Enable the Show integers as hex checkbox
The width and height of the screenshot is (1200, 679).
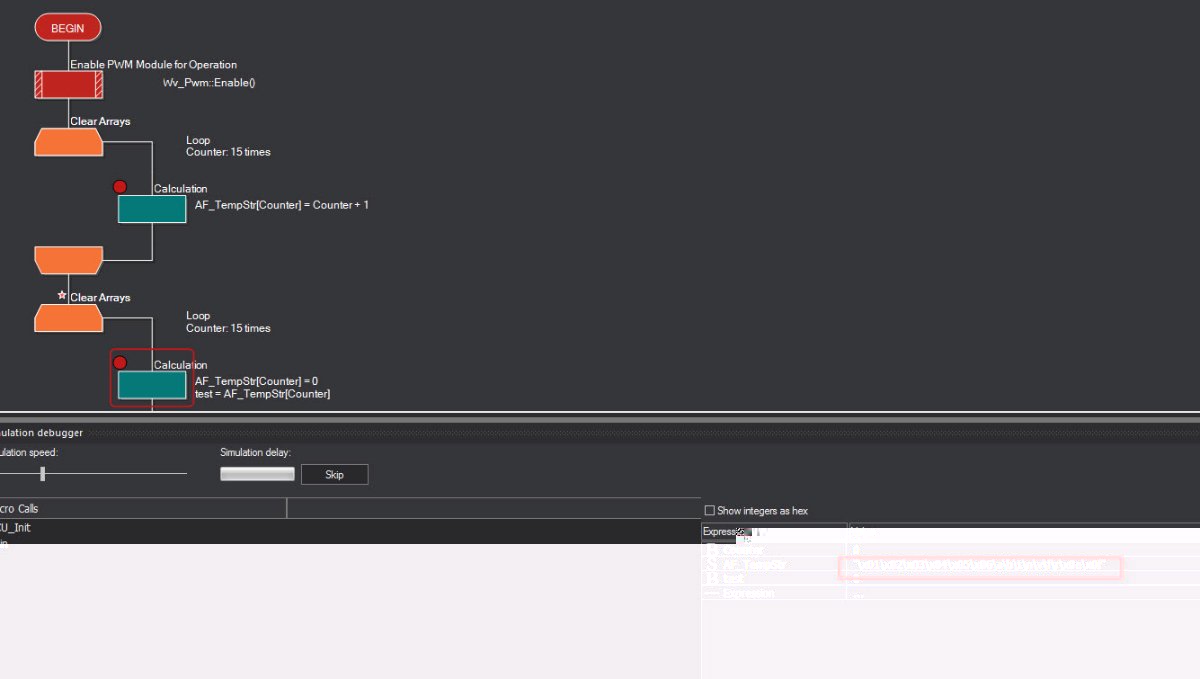[x=710, y=511]
